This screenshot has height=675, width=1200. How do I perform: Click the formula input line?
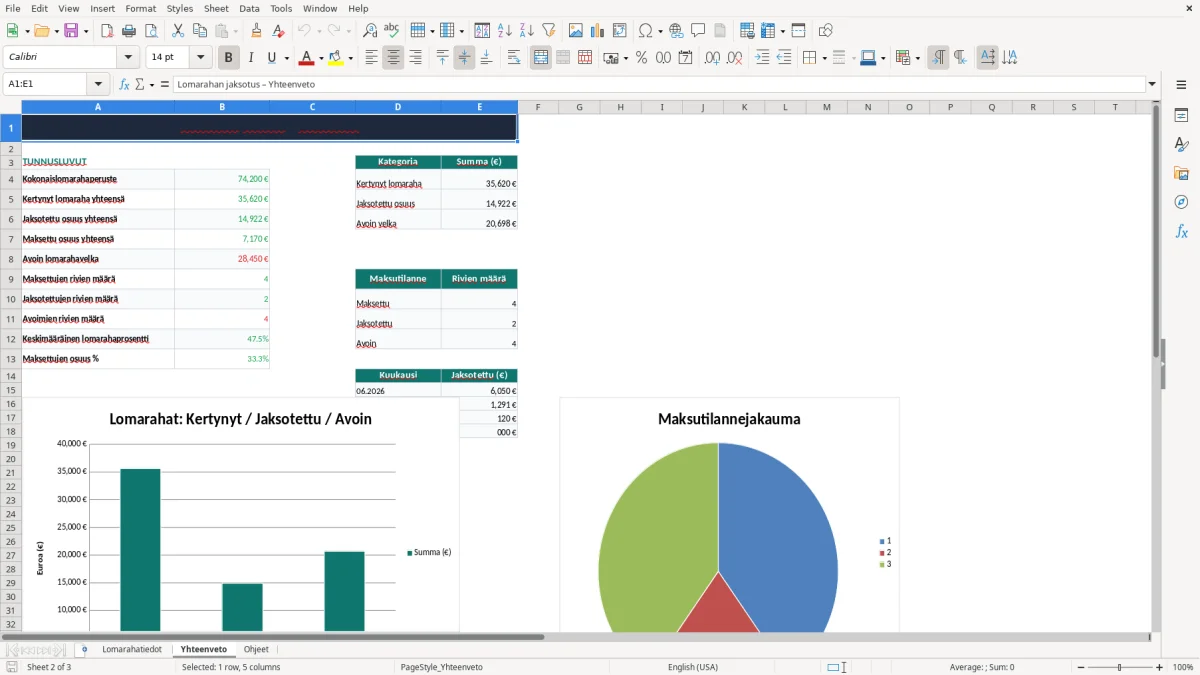click(659, 85)
